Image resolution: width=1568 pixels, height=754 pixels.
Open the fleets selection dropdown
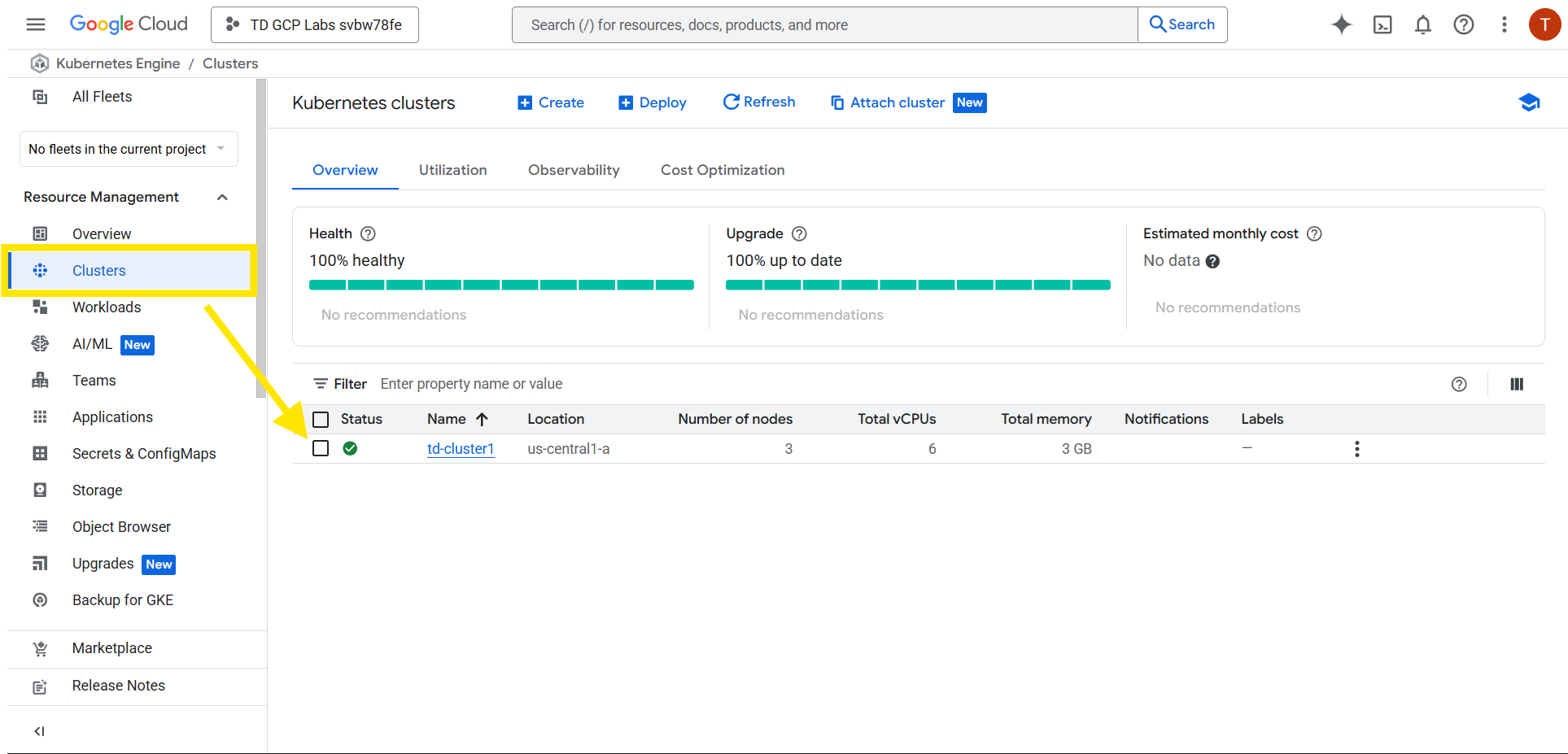coord(128,149)
